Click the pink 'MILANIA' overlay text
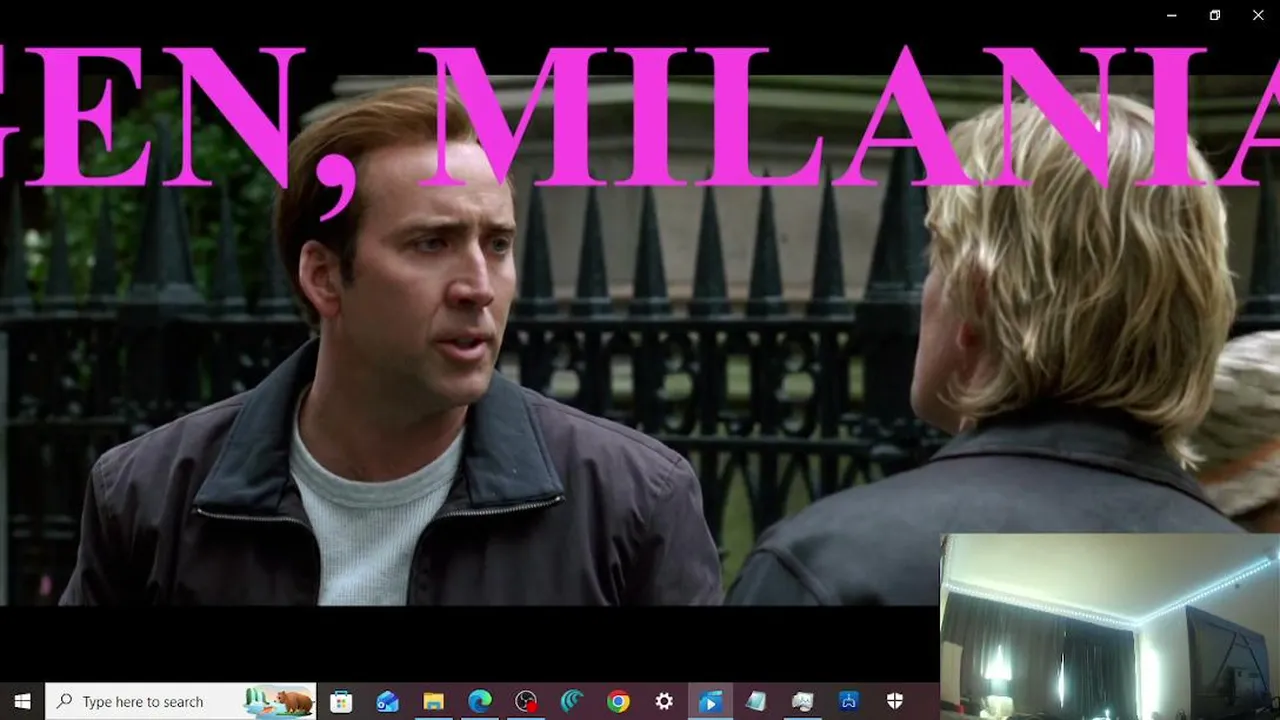The image size is (1280, 720). coord(850,117)
